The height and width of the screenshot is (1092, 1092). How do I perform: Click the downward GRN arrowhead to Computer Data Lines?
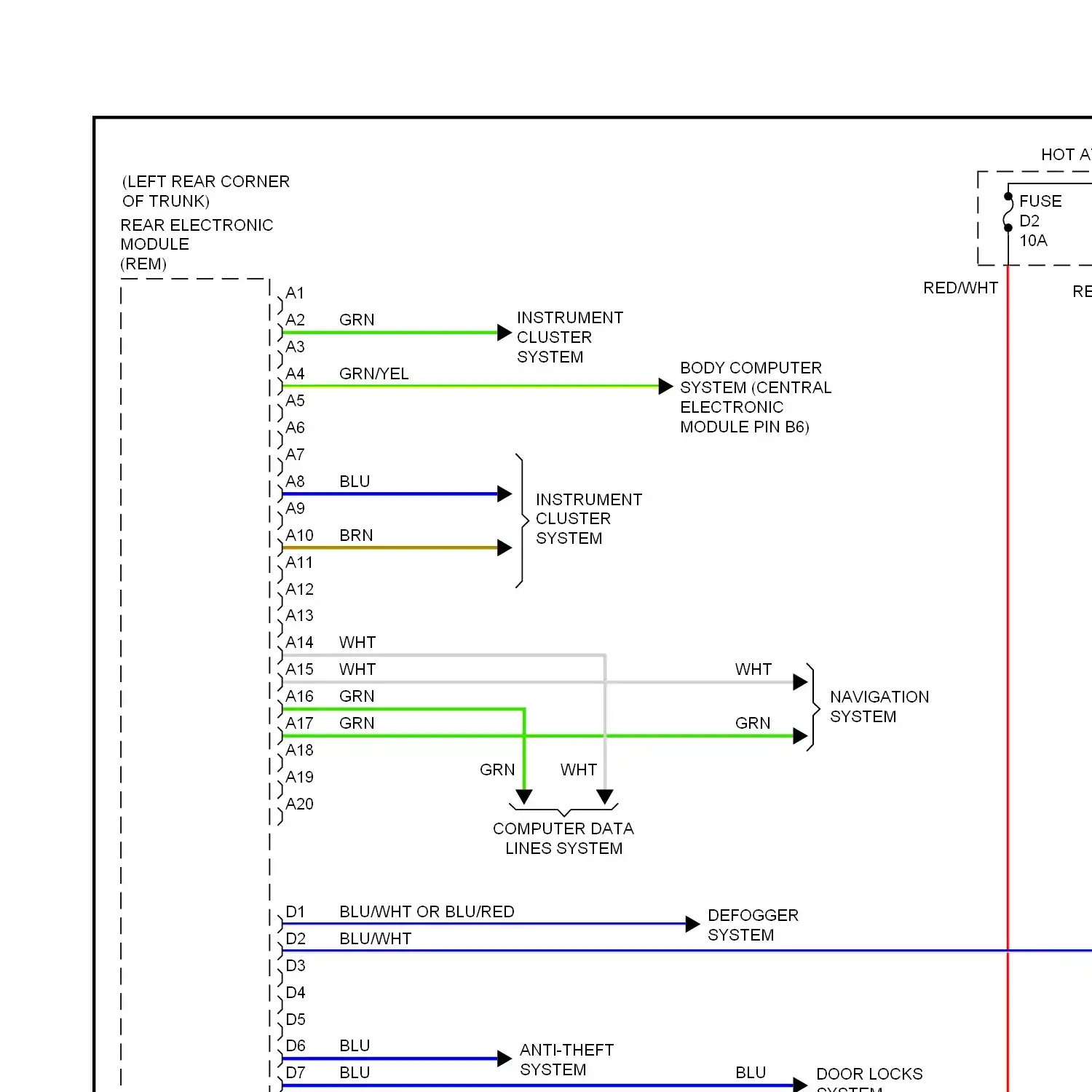(x=524, y=796)
